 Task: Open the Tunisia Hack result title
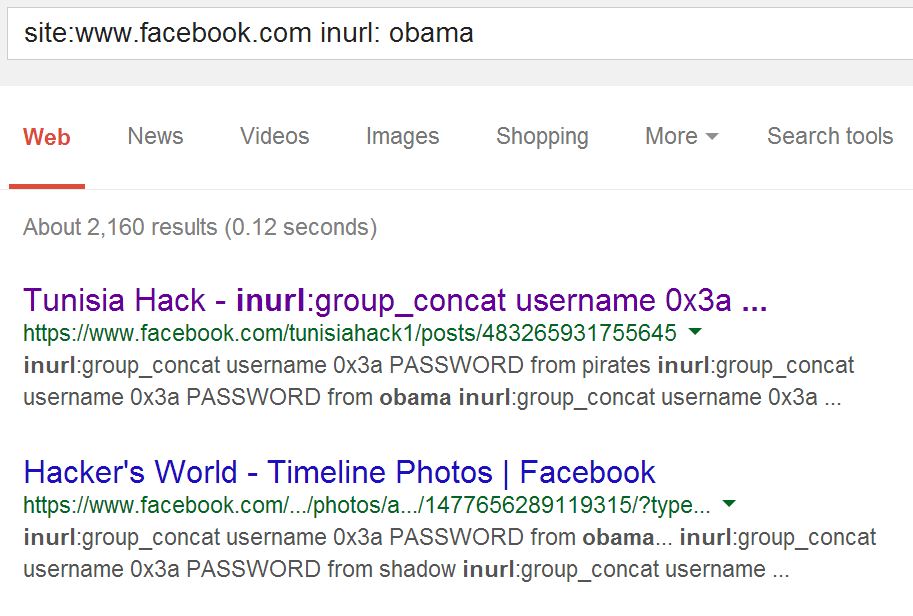[395, 300]
